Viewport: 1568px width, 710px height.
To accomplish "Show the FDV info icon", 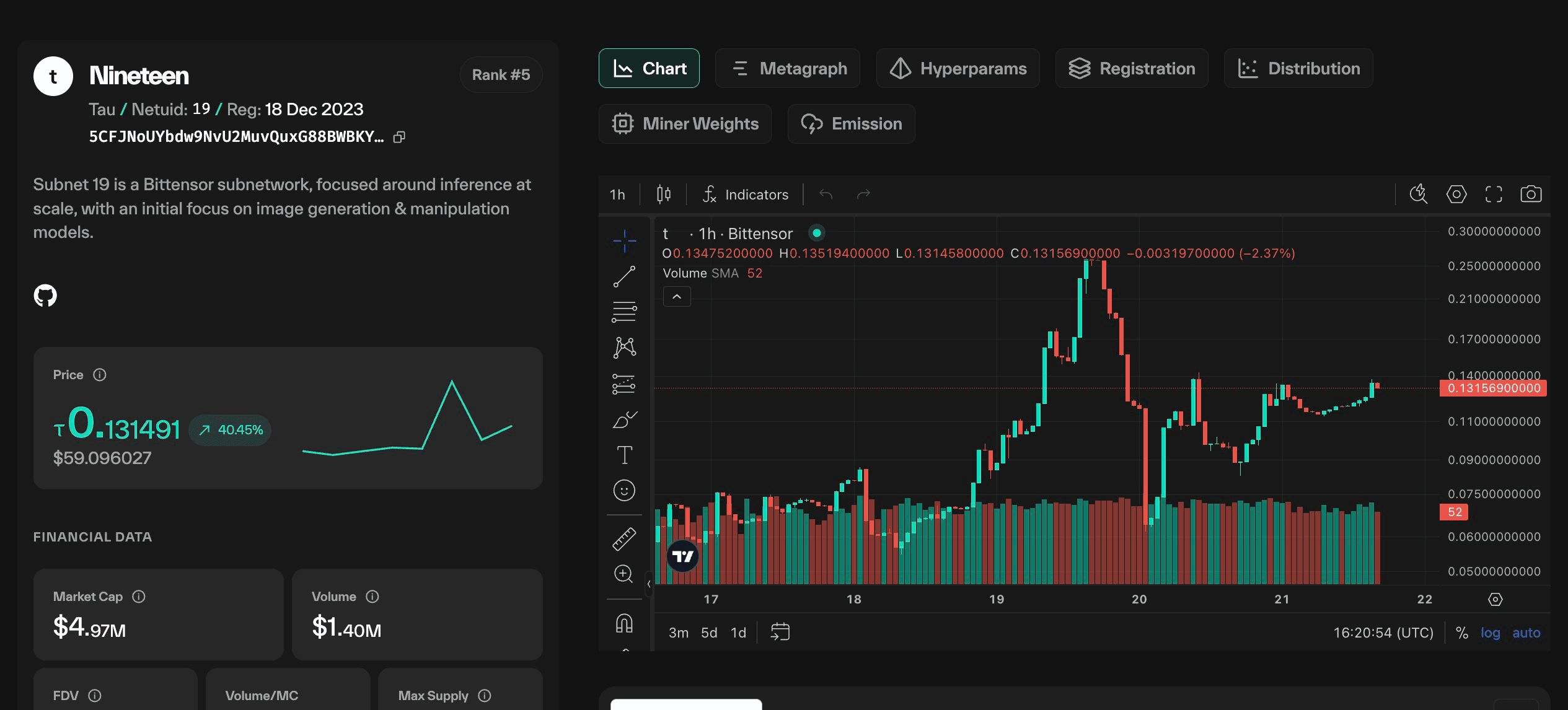I will pos(94,696).
